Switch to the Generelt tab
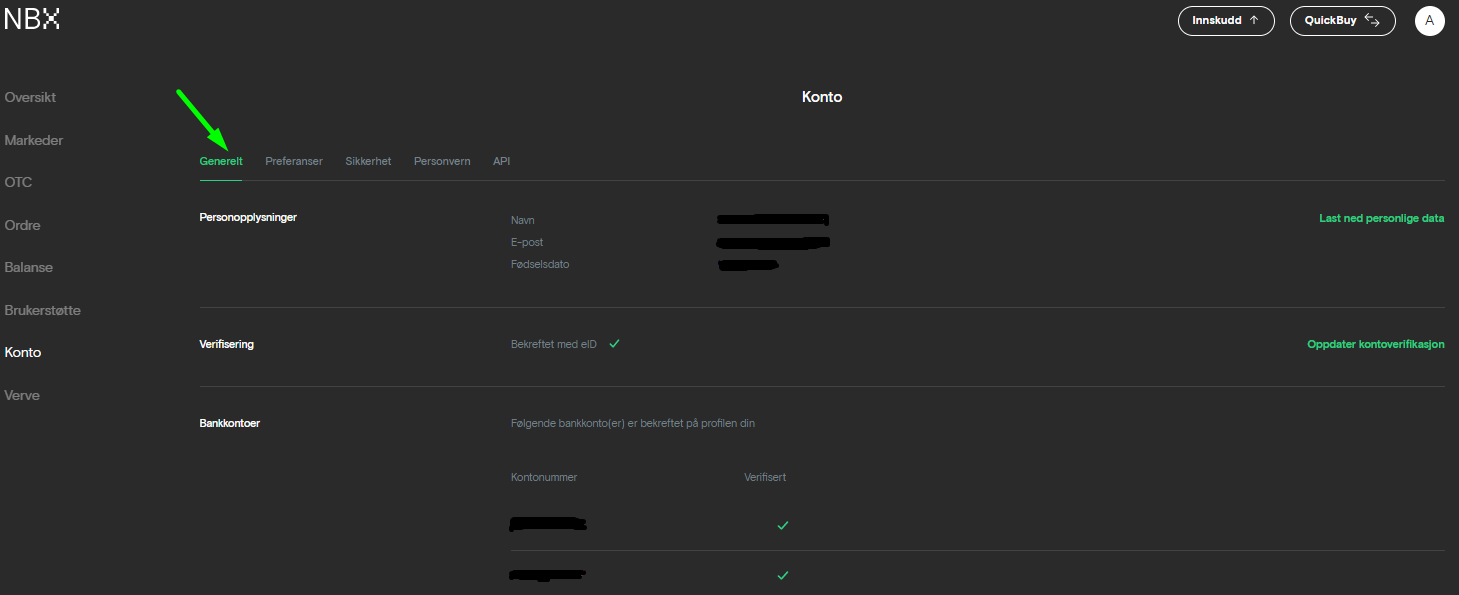This screenshot has width=1459, height=595. point(221,161)
